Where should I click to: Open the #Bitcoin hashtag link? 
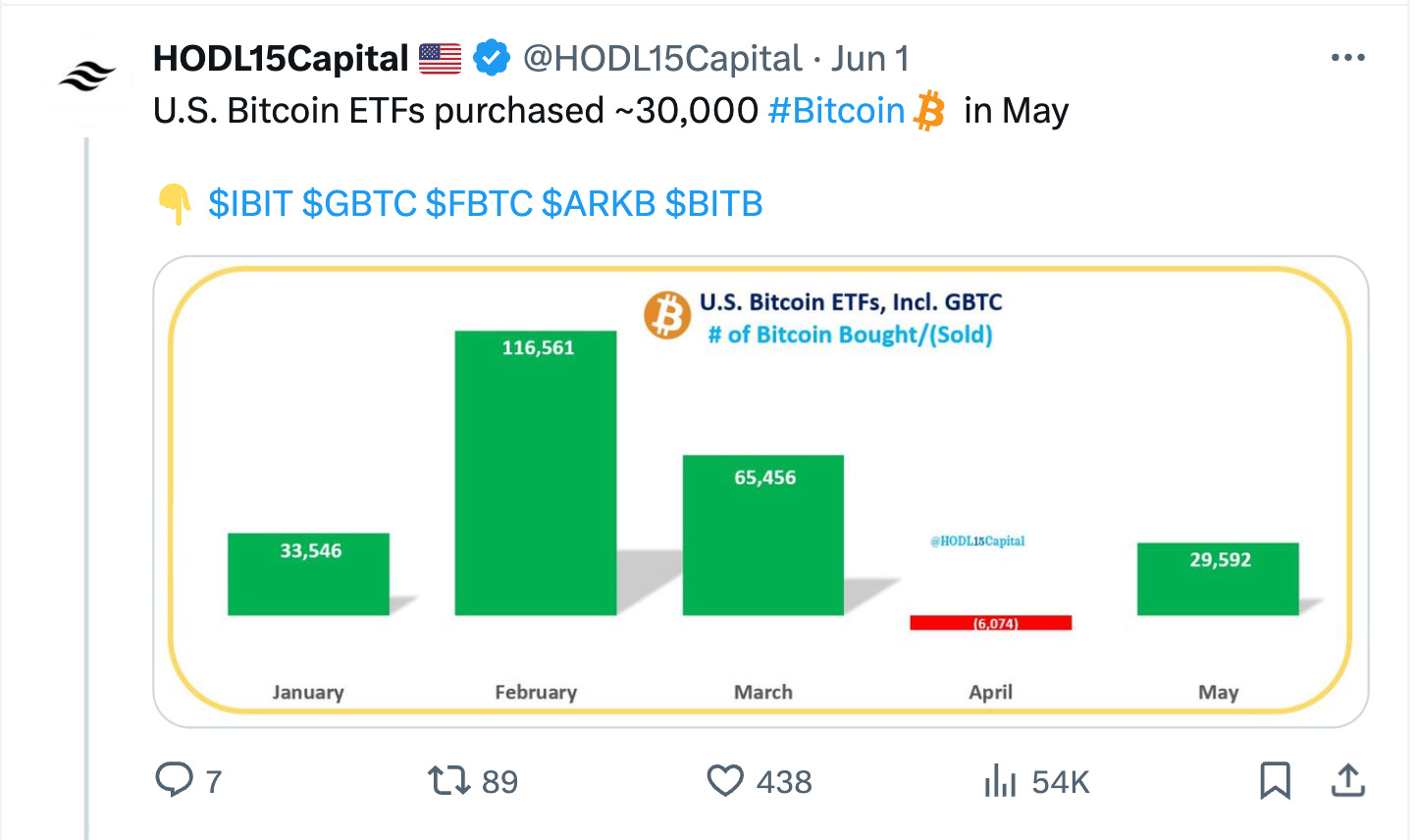click(836, 111)
